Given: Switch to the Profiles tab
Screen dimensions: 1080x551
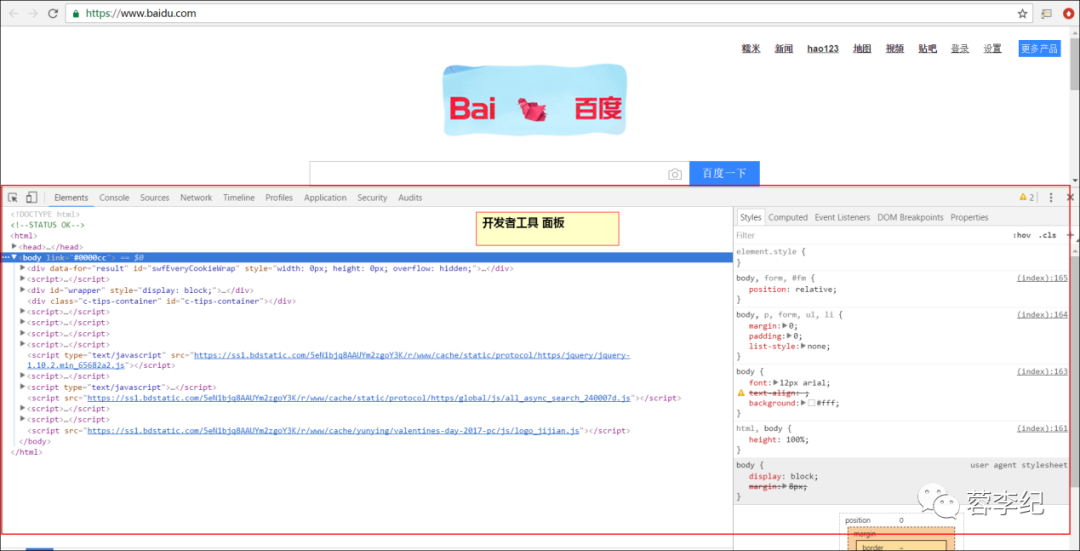Looking at the screenshot, I should point(279,198).
